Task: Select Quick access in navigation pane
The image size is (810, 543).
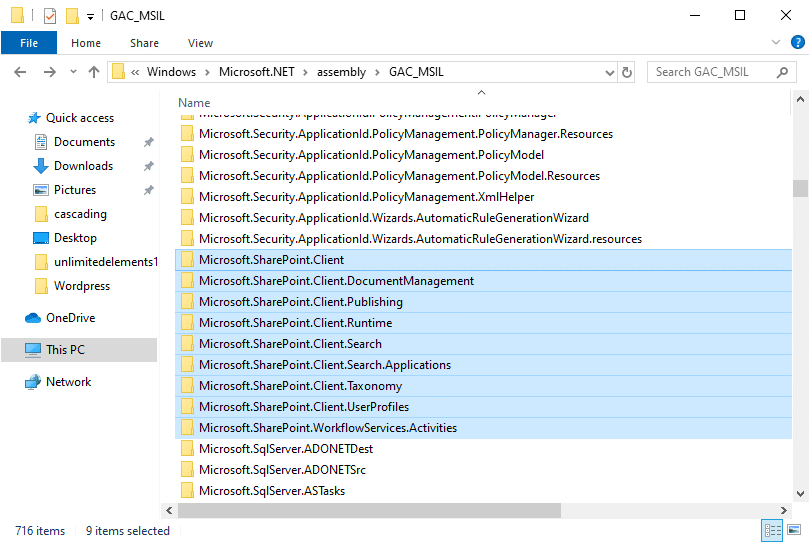Action: 80,118
